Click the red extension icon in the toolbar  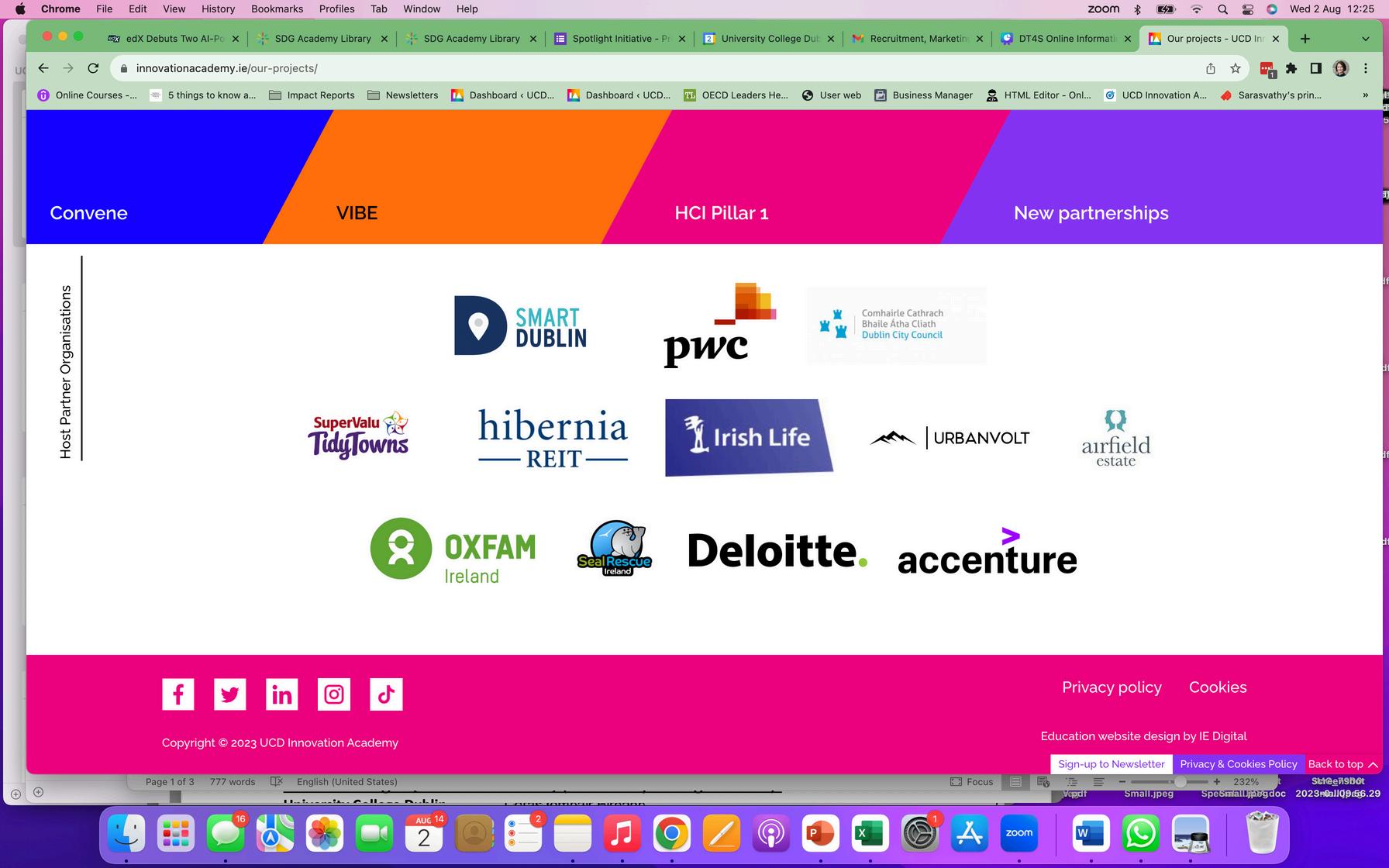[x=1267, y=69]
